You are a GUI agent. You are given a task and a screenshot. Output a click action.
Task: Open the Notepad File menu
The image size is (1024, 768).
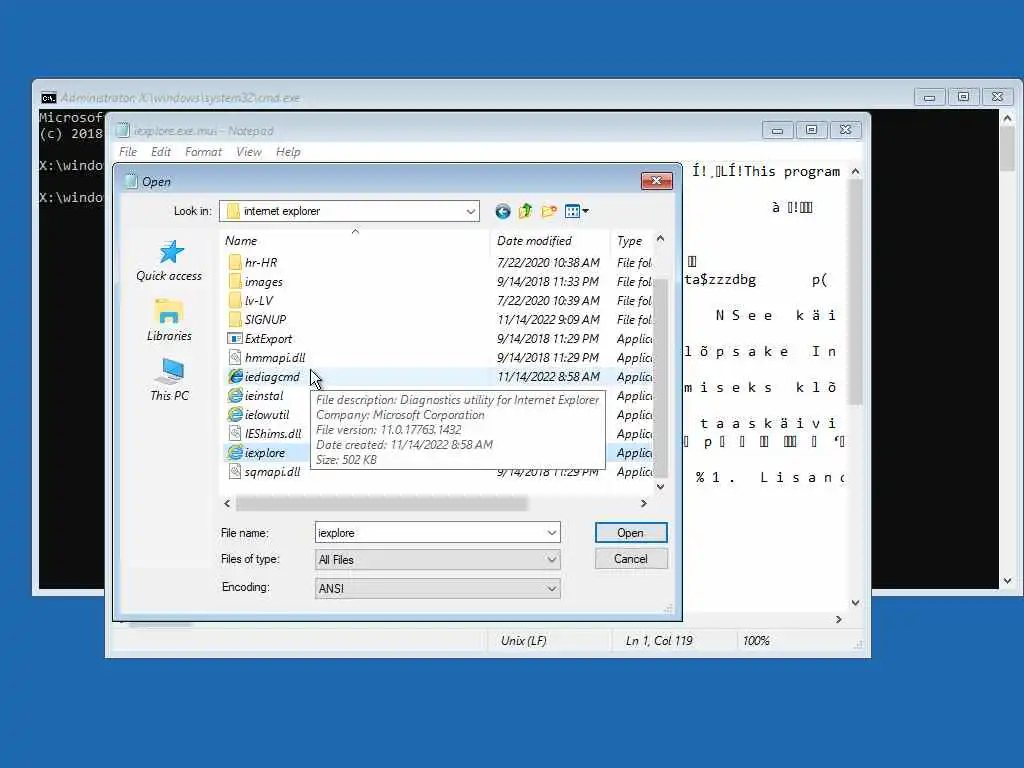pos(128,152)
